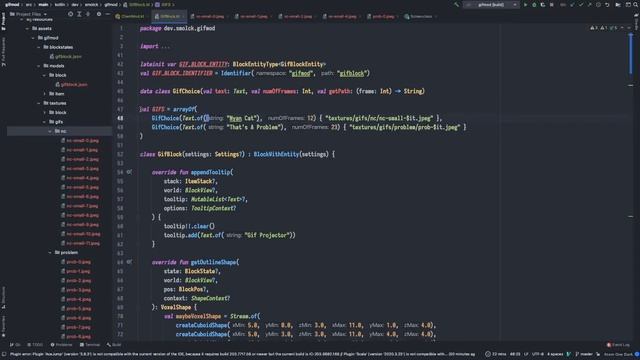Open the Project Files view selector
The width and height of the screenshot is (640, 360).
[x=28, y=14]
